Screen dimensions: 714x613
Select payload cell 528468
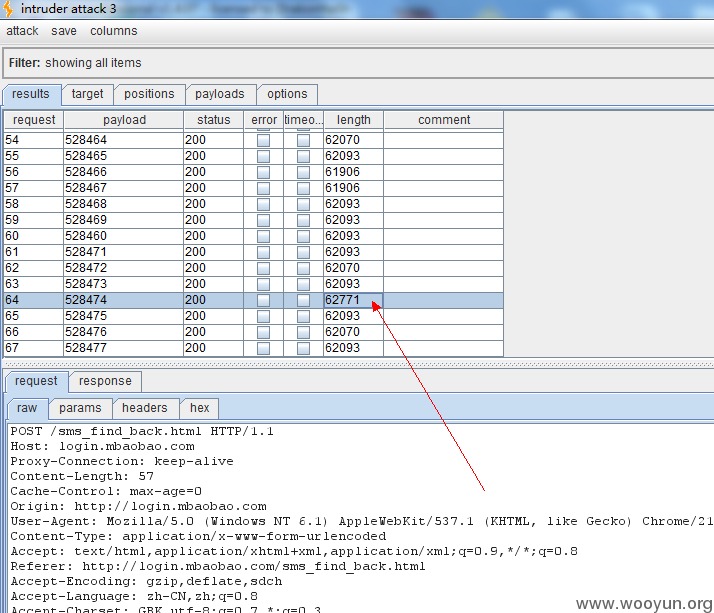tap(123, 204)
